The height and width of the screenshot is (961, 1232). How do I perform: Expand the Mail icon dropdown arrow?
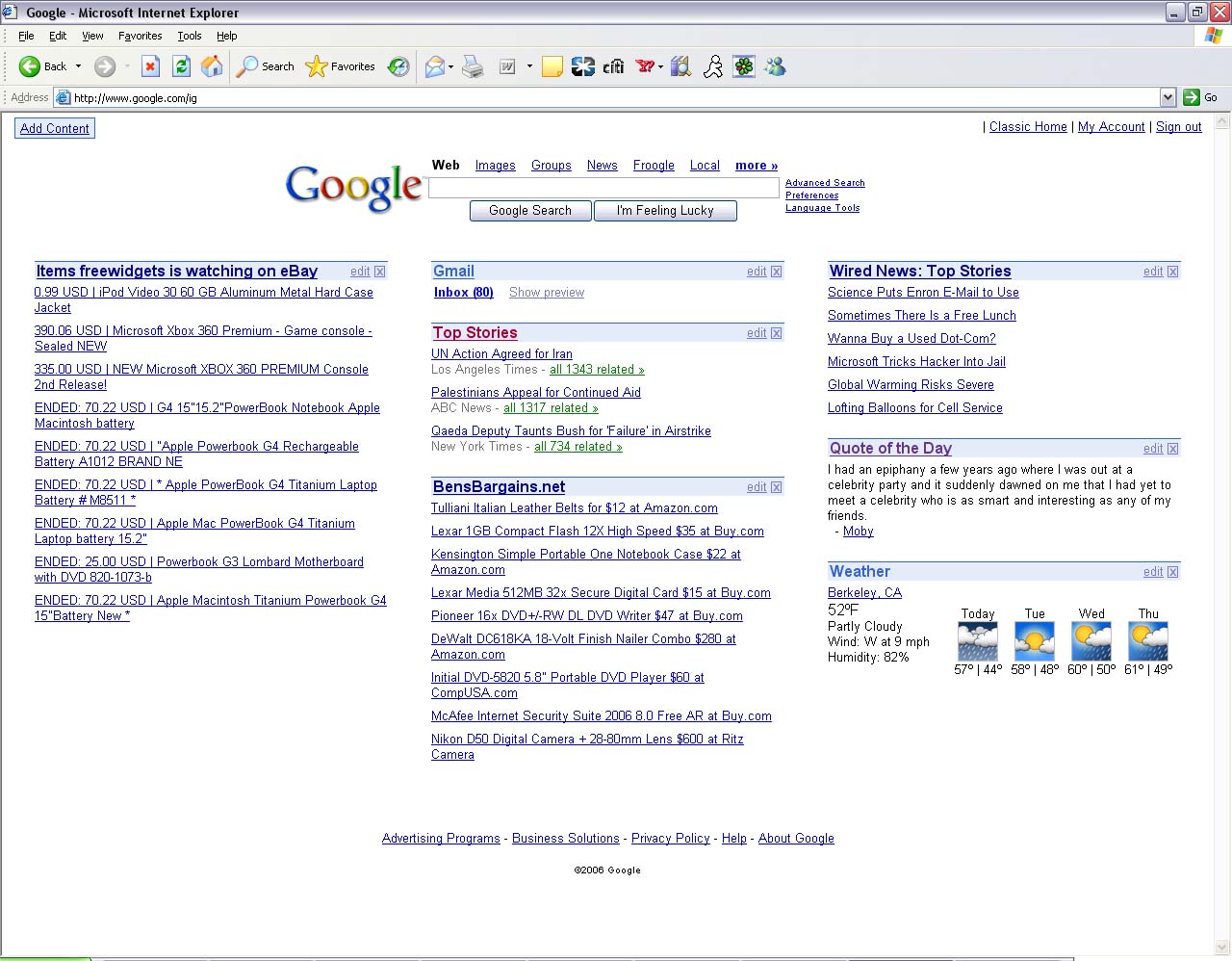click(x=450, y=67)
